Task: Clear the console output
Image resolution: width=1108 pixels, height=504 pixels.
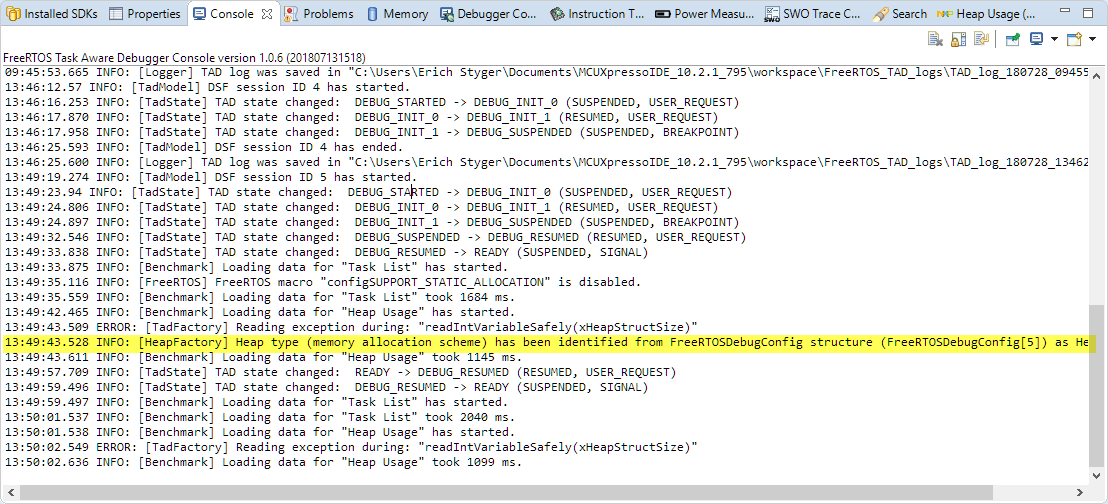Action: 935,40
